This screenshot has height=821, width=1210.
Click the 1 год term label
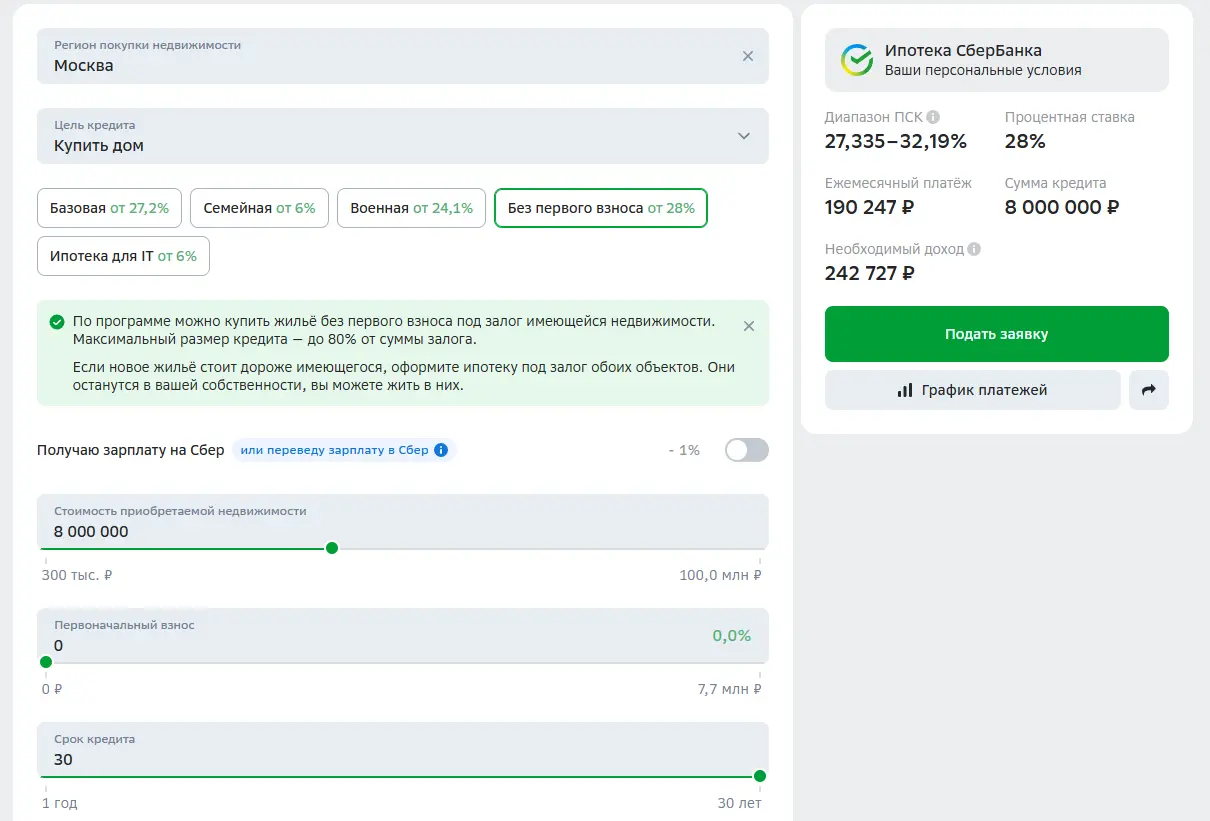[x=59, y=803]
